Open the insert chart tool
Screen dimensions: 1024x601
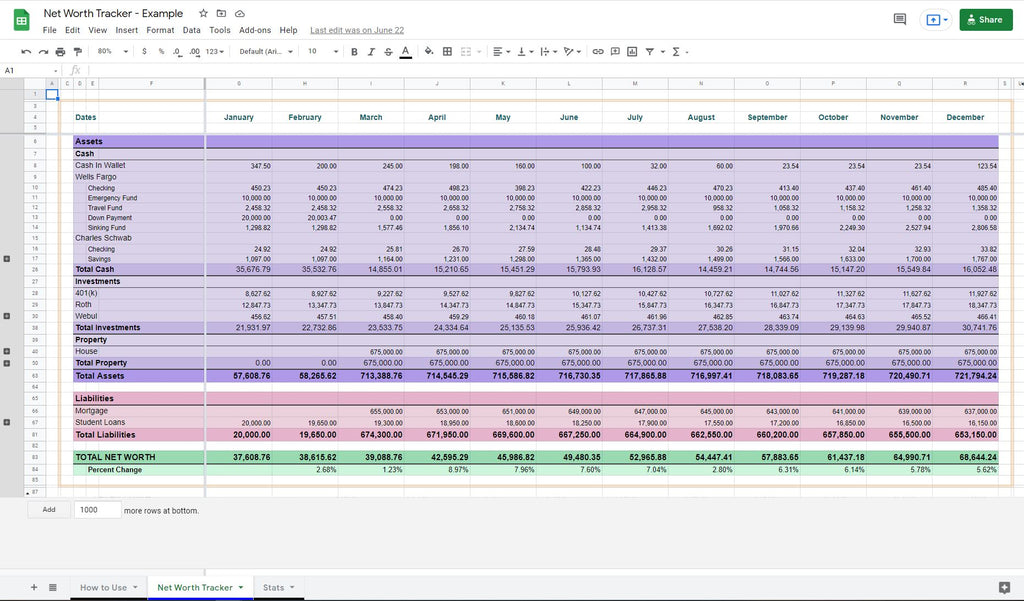[x=631, y=51]
